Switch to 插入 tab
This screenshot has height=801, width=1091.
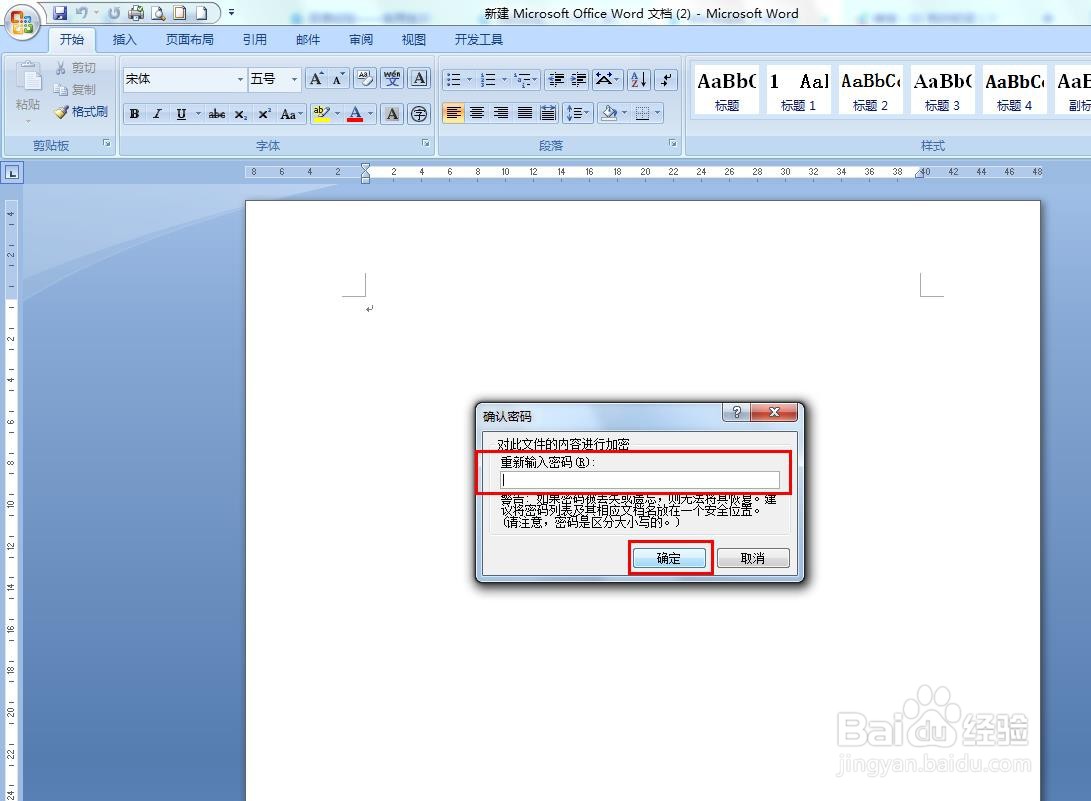click(x=125, y=40)
